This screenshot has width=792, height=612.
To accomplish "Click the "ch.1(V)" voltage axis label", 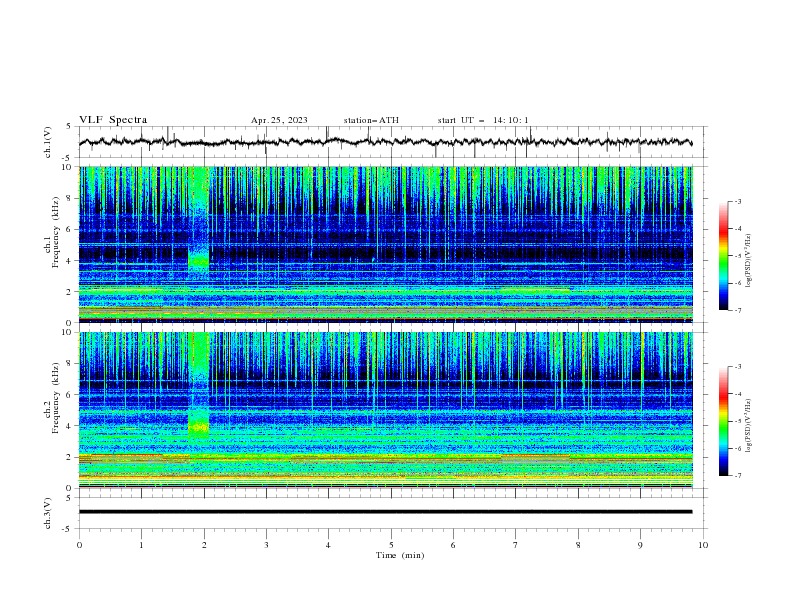I will [48, 142].
